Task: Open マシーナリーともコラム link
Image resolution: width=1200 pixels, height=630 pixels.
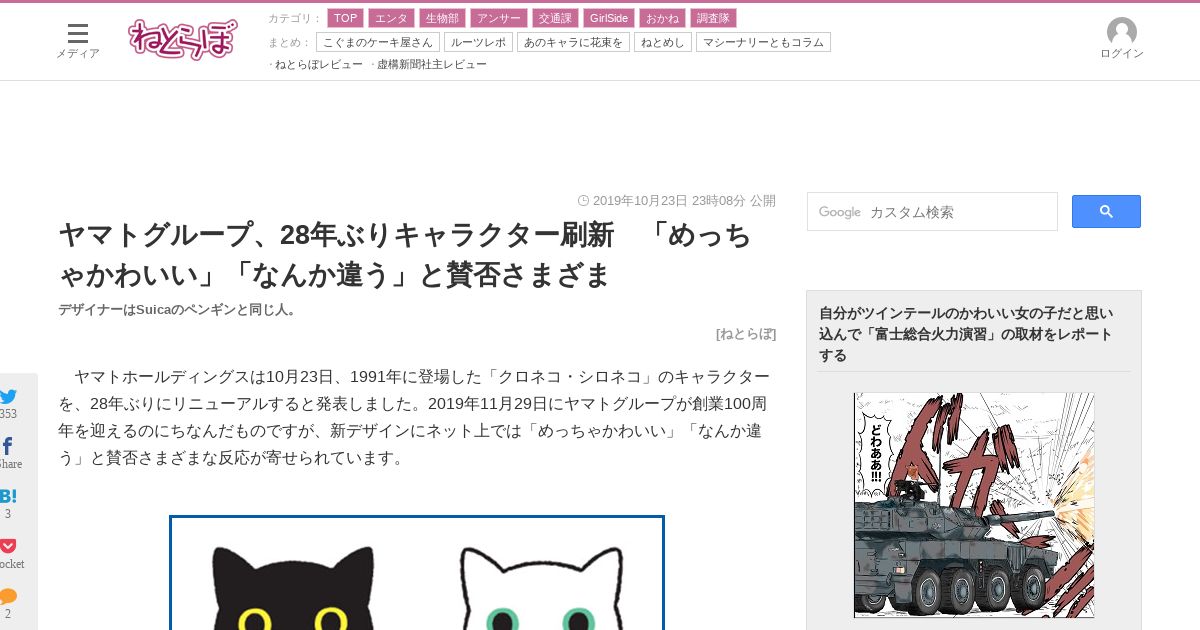Action: [x=763, y=42]
